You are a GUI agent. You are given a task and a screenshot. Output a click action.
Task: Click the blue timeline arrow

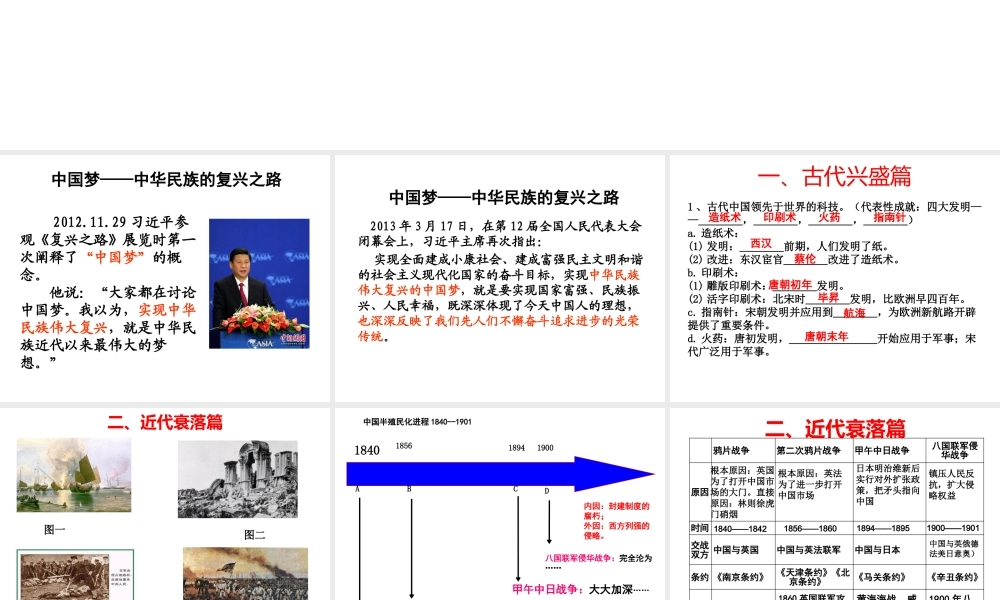tap(501, 474)
